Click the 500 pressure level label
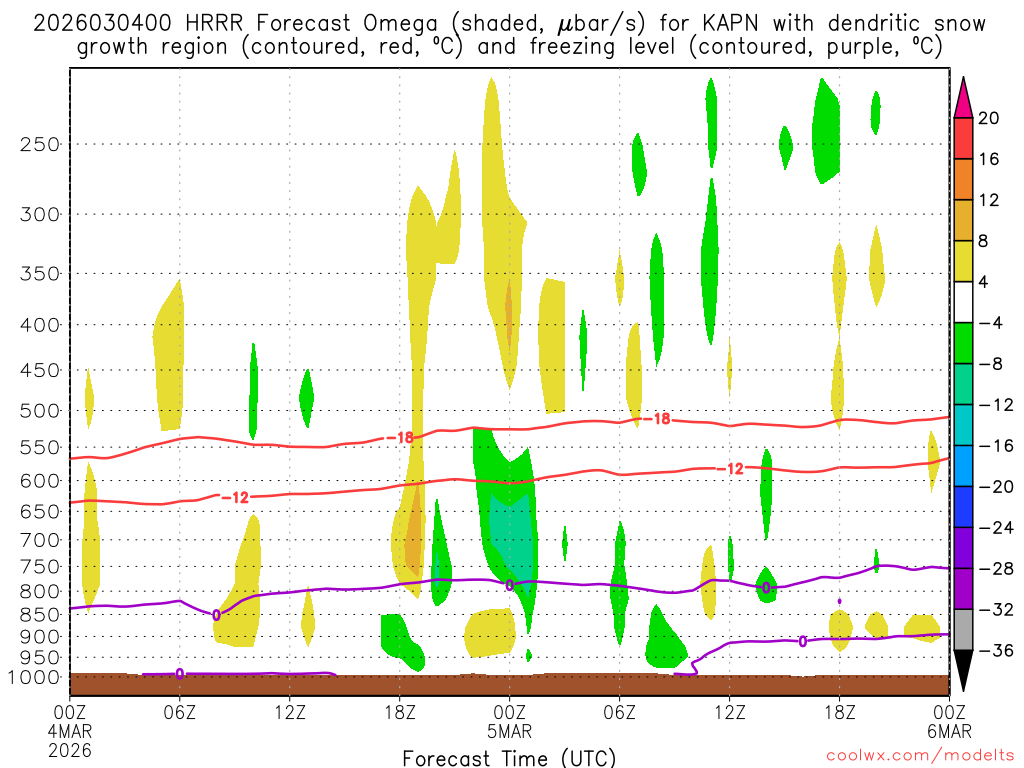The height and width of the screenshot is (768, 1024). click(x=39, y=411)
